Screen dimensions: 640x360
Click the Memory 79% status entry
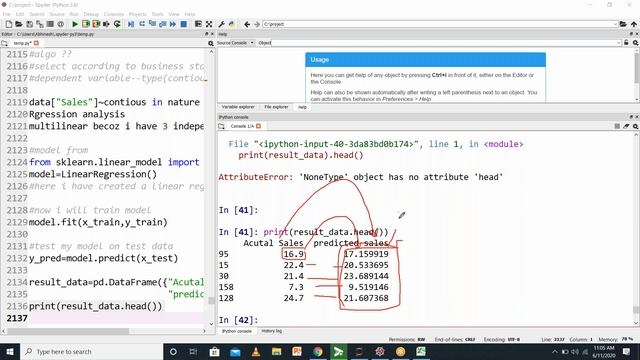click(x=616, y=339)
